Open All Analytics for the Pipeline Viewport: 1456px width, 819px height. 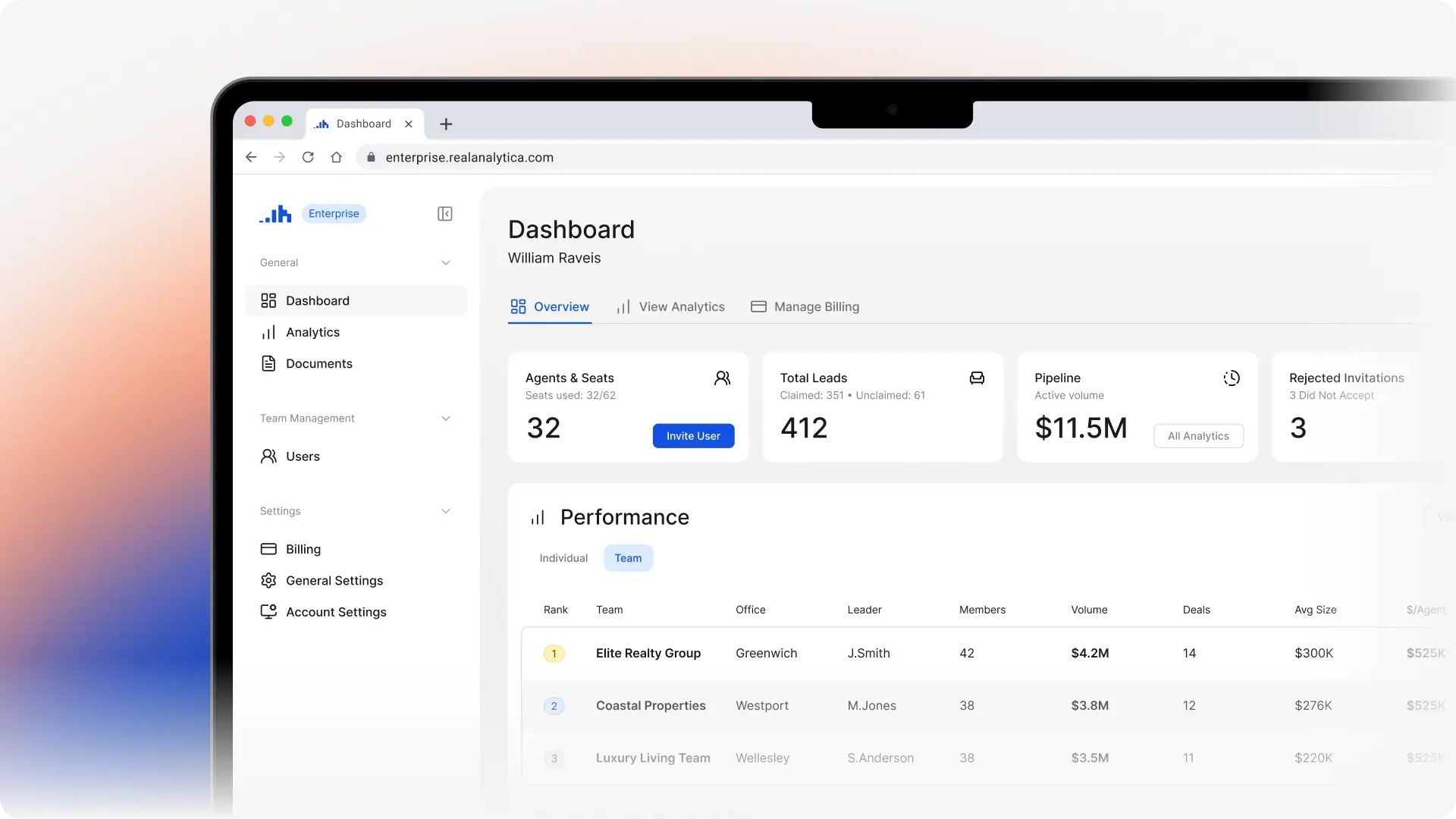[x=1198, y=435]
